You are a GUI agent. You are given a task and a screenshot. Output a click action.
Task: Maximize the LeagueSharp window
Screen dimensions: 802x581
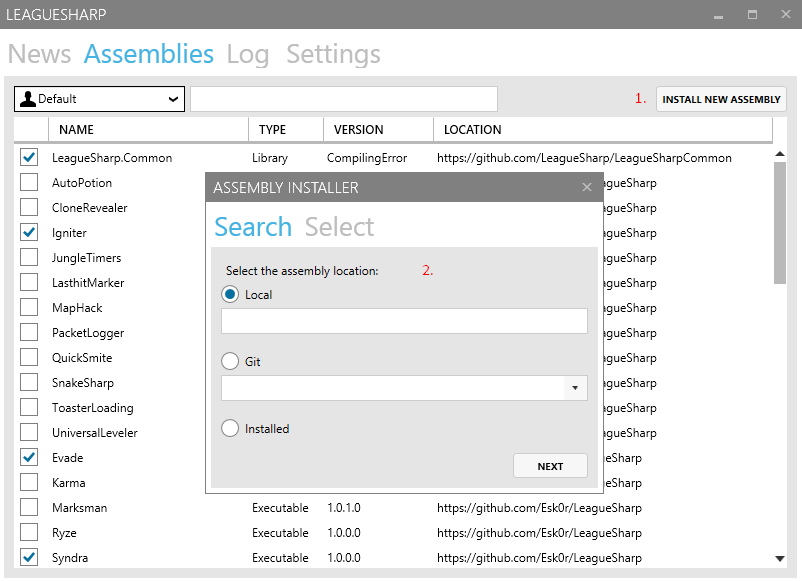tap(752, 15)
